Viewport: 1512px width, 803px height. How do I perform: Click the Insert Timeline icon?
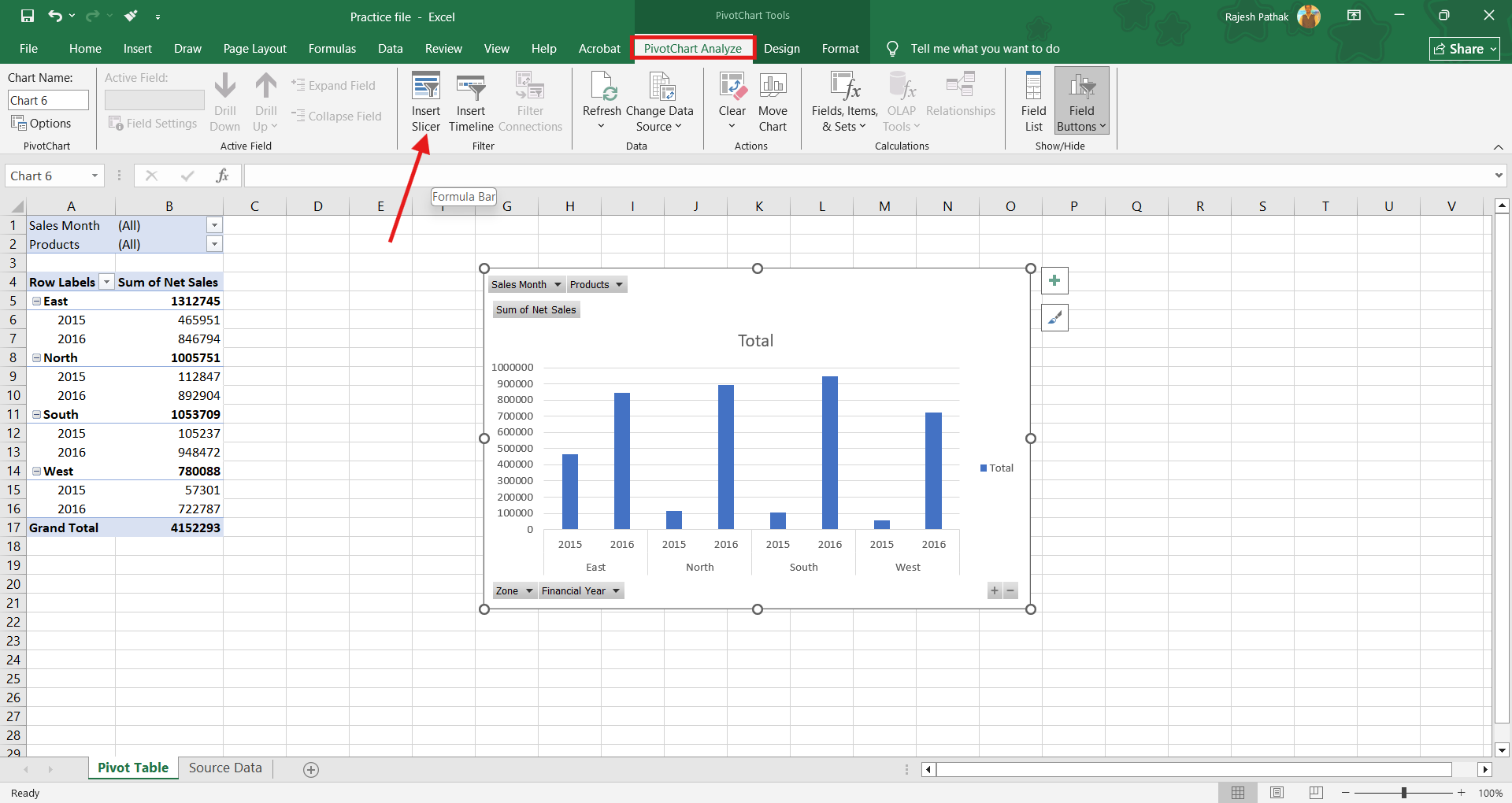pos(471,87)
